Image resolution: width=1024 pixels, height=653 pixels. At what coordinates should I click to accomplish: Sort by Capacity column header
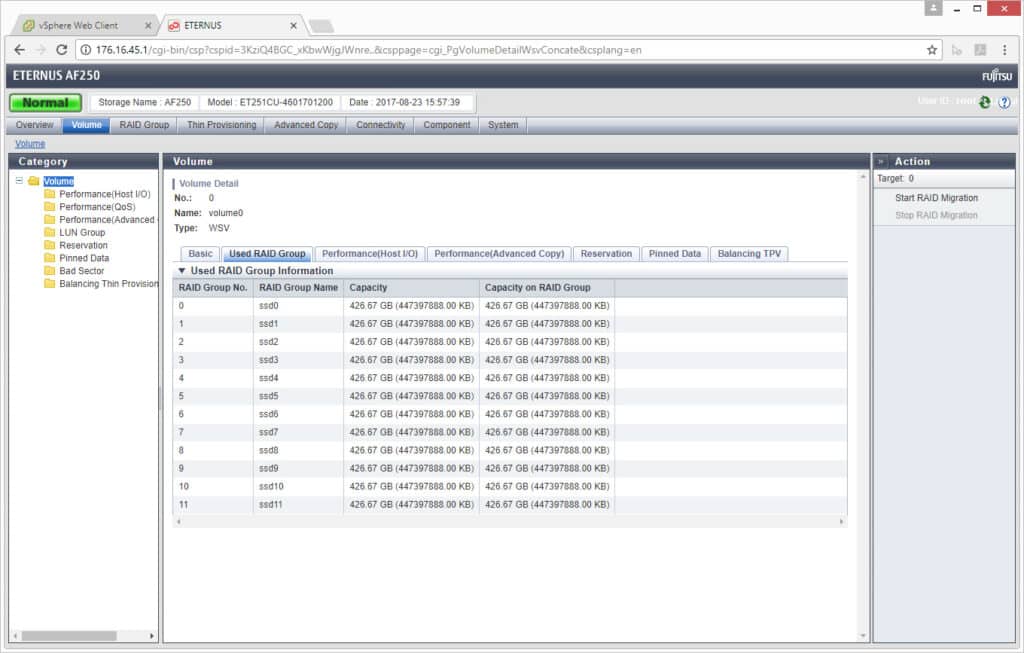[411, 287]
